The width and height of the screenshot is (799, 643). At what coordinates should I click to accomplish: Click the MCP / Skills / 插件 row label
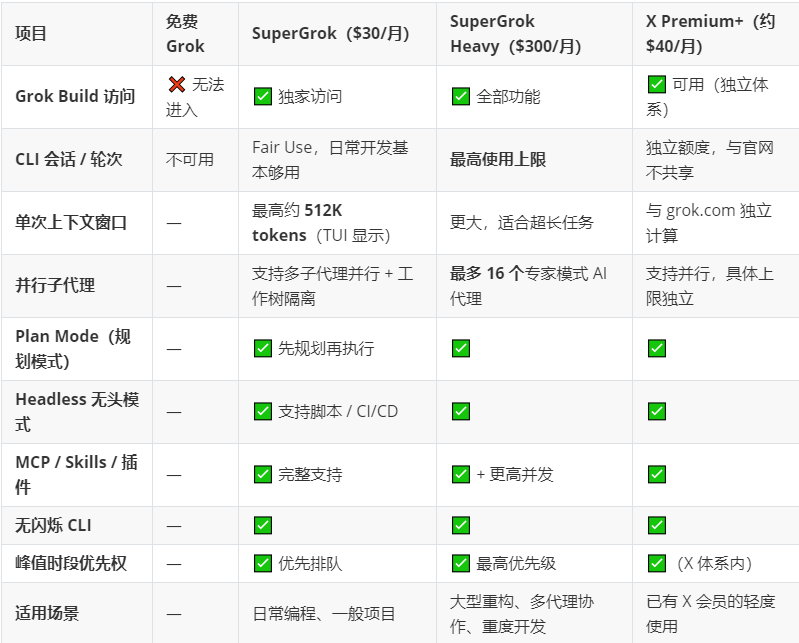pos(76,474)
